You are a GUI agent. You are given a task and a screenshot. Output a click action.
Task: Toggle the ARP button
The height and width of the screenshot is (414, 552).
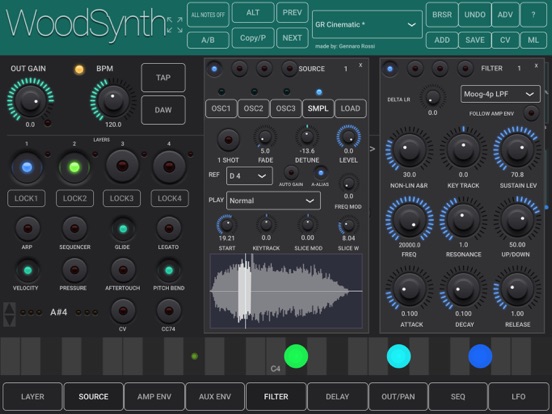[27, 229]
